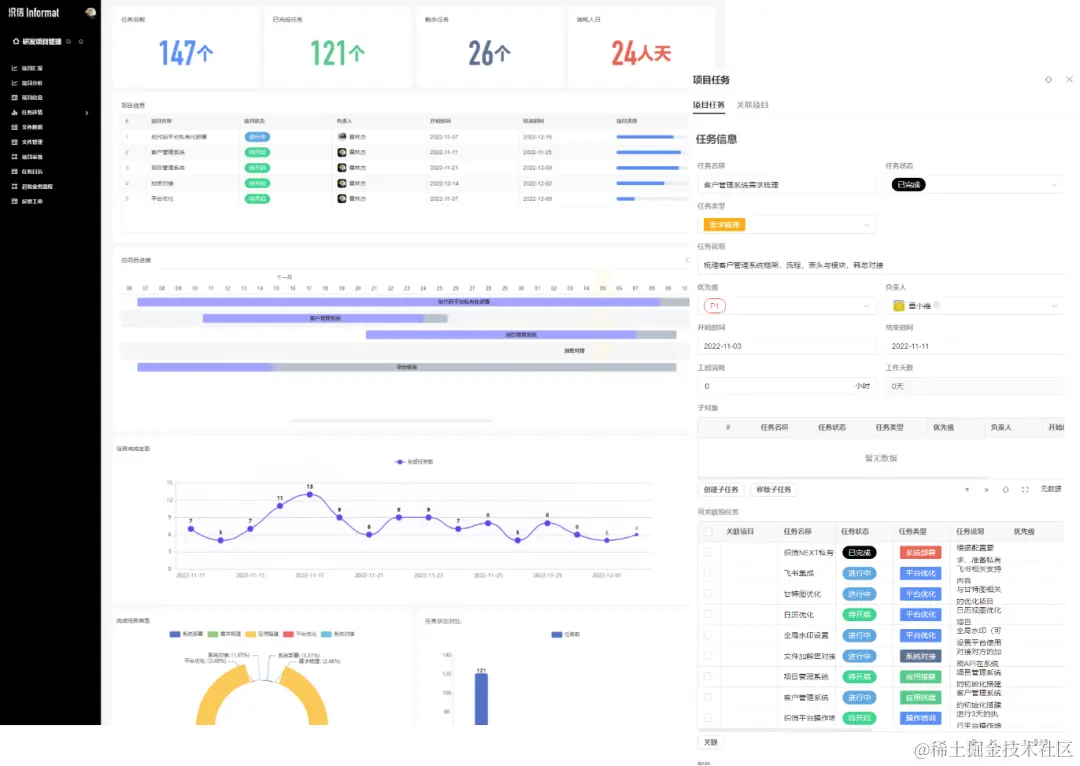Open the 优先级 dropdown showing P1
This screenshot has height=766, width=1080.
787,306
